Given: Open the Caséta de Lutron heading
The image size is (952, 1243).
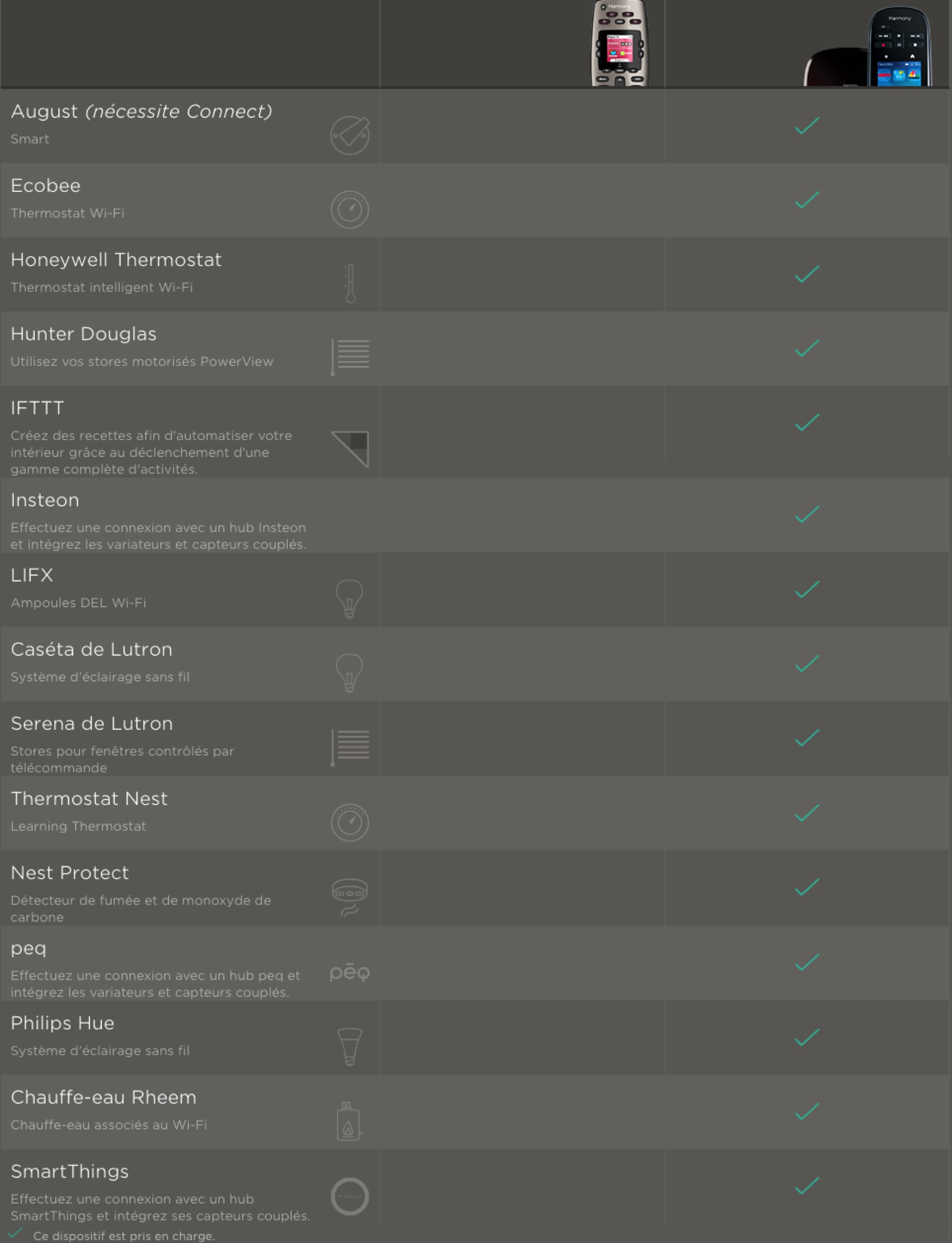Looking at the screenshot, I should (x=91, y=649).
